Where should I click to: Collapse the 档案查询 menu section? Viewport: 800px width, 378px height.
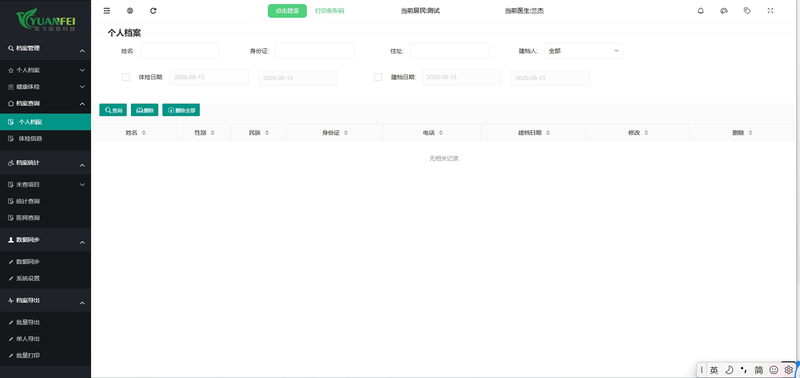tap(82, 104)
